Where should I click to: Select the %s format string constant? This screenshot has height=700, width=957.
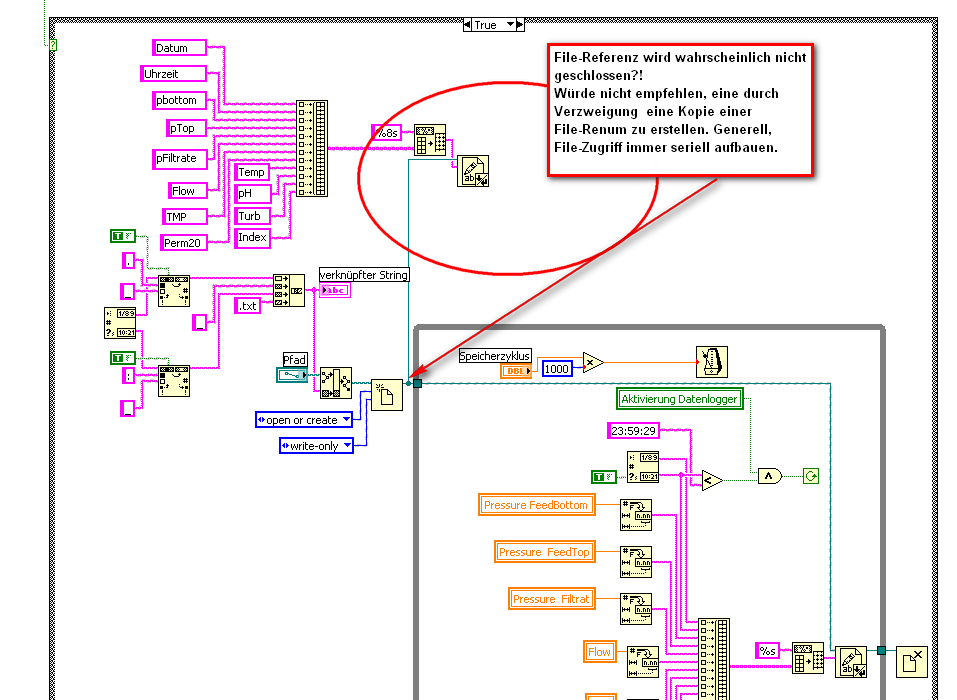tap(767, 651)
